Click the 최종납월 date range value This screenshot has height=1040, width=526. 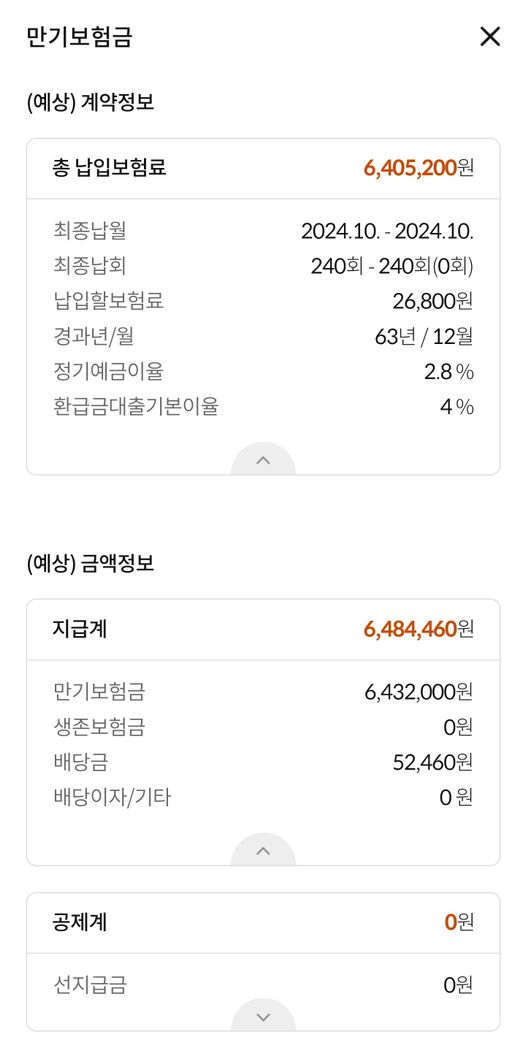[387, 231]
